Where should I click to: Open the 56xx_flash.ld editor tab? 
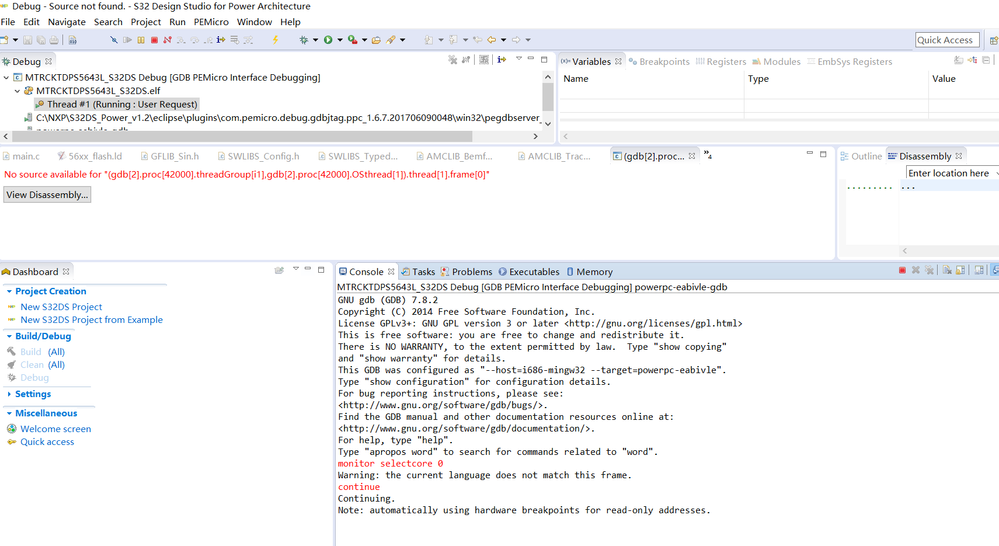(89, 156)
